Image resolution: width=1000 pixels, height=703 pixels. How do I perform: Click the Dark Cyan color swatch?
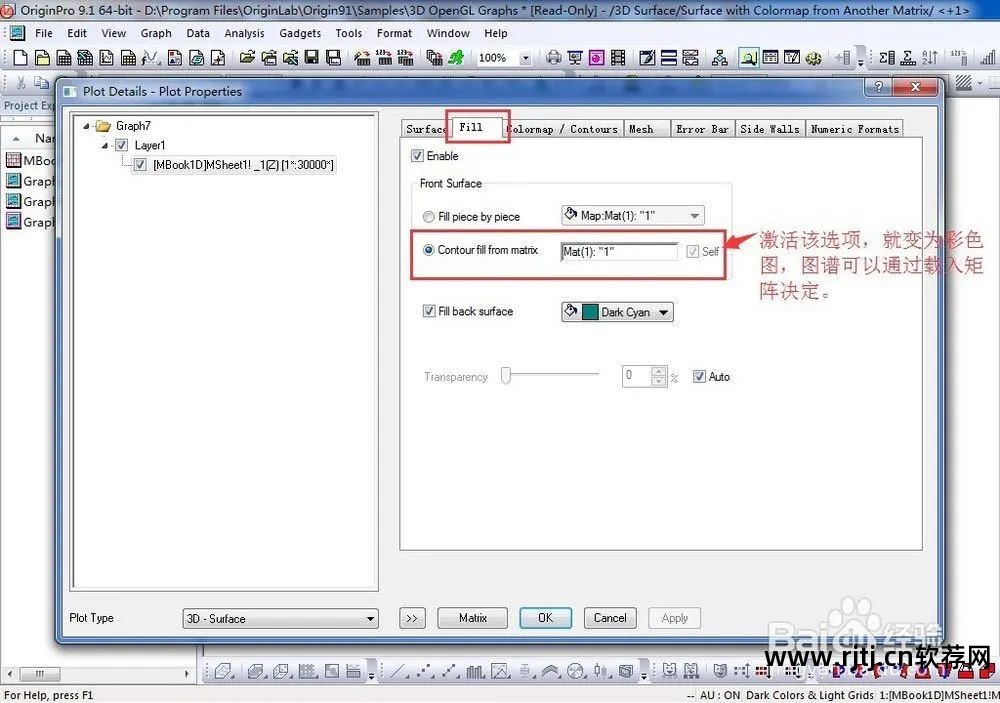click(x=591, y=312)
